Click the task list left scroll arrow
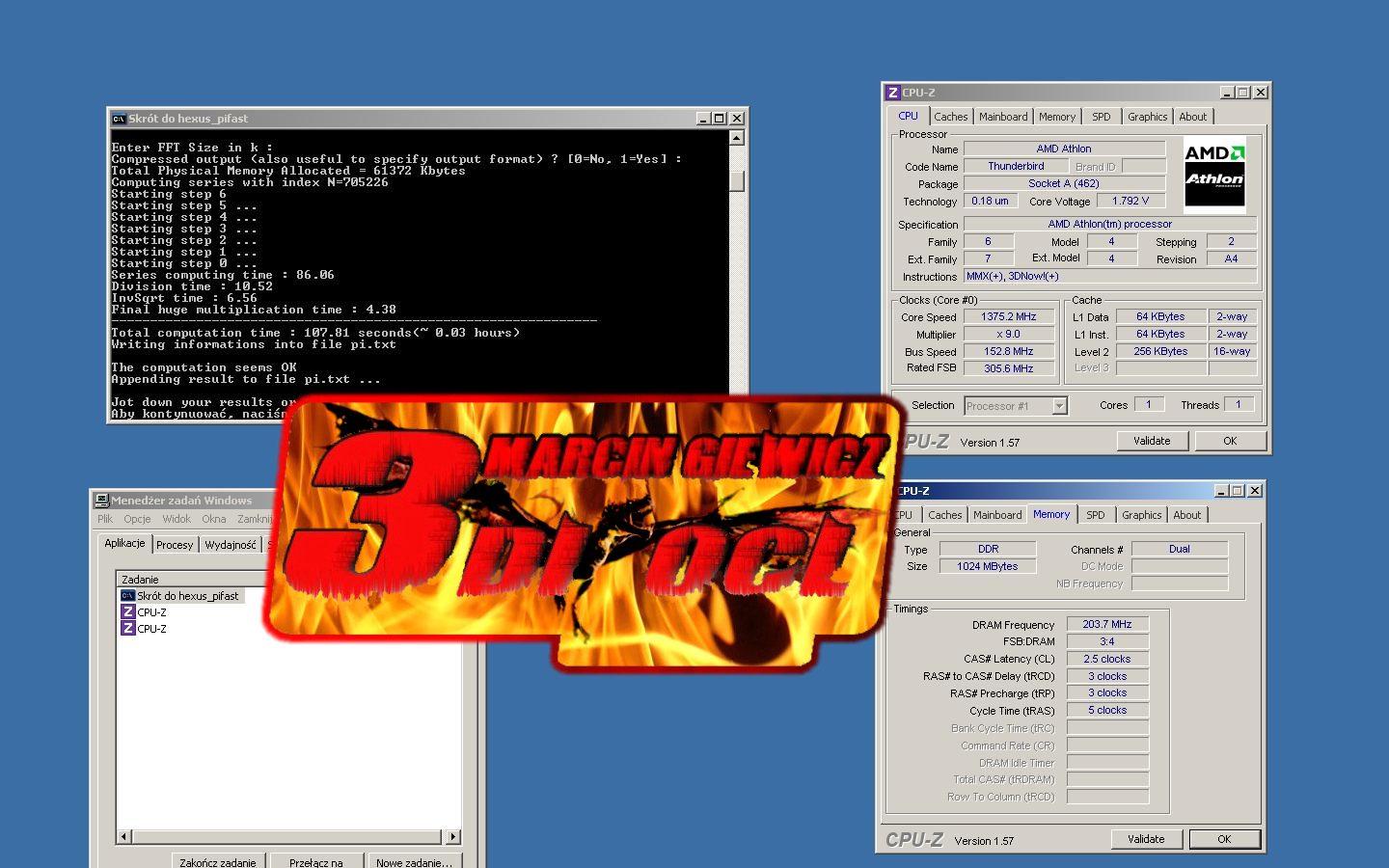 click(x=124, y=836)
